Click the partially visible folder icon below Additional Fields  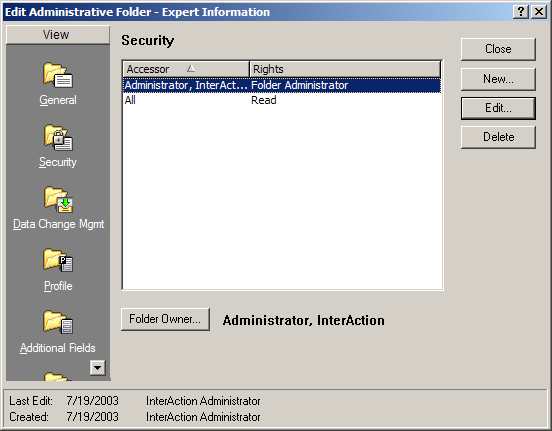coord(56,376)
